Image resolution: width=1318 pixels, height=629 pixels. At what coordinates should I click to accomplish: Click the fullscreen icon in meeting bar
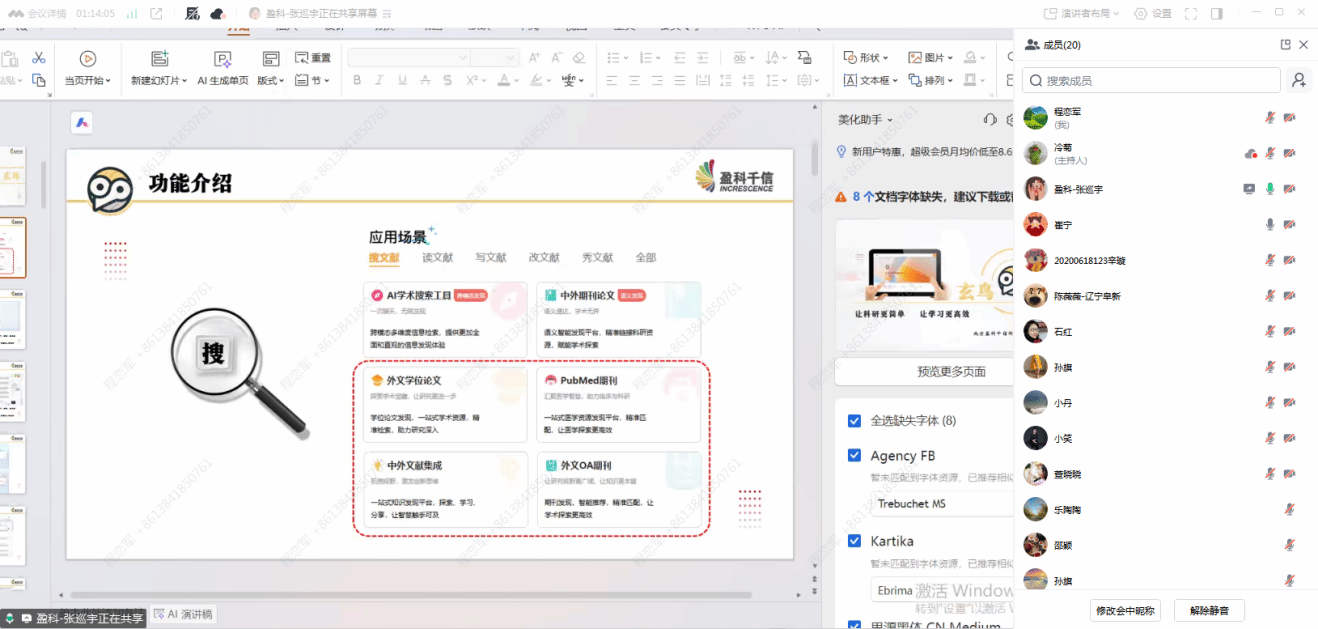tap(1190, 14)
